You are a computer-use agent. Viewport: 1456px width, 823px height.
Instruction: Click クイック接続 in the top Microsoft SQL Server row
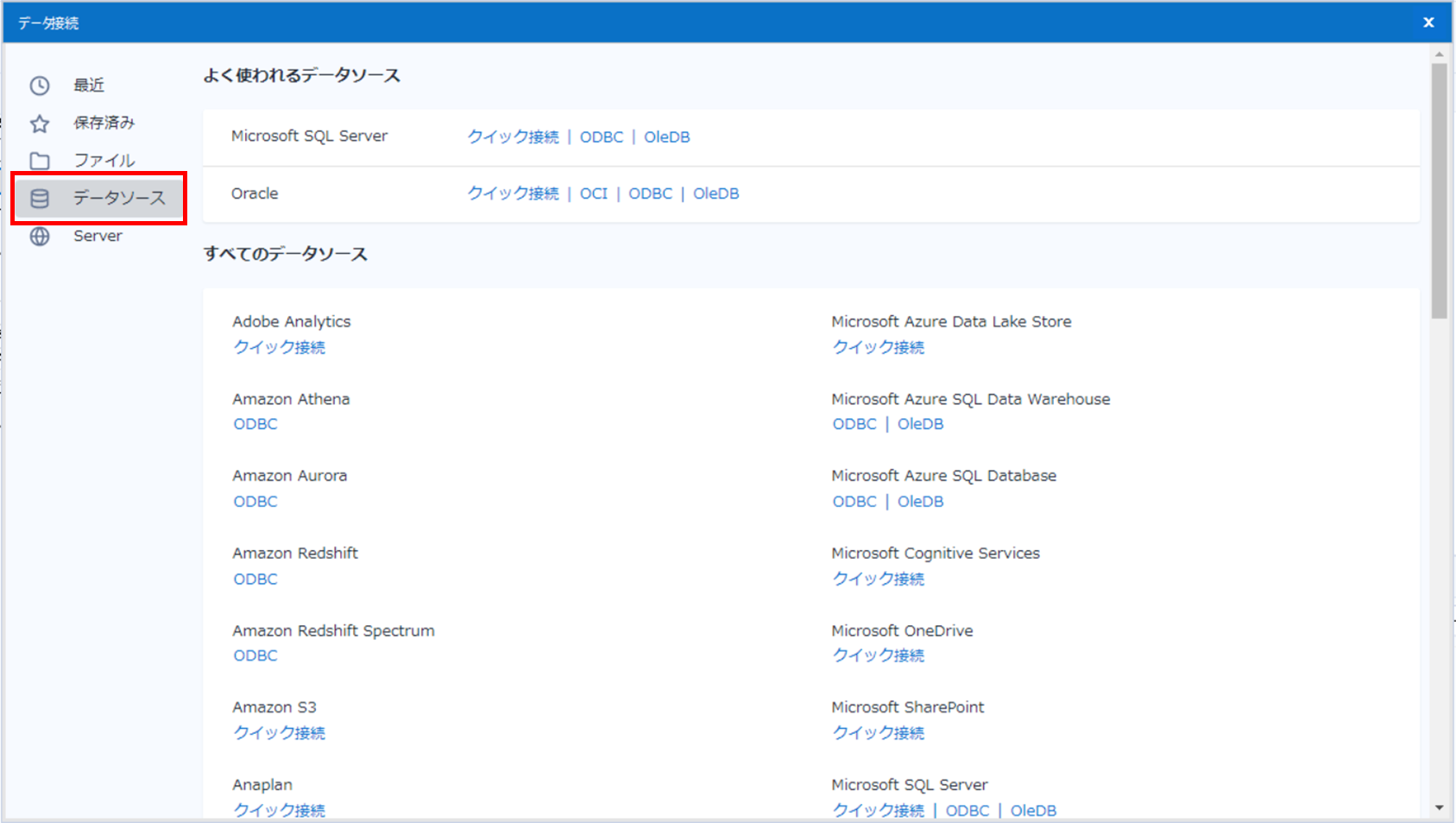coord(513,136)
